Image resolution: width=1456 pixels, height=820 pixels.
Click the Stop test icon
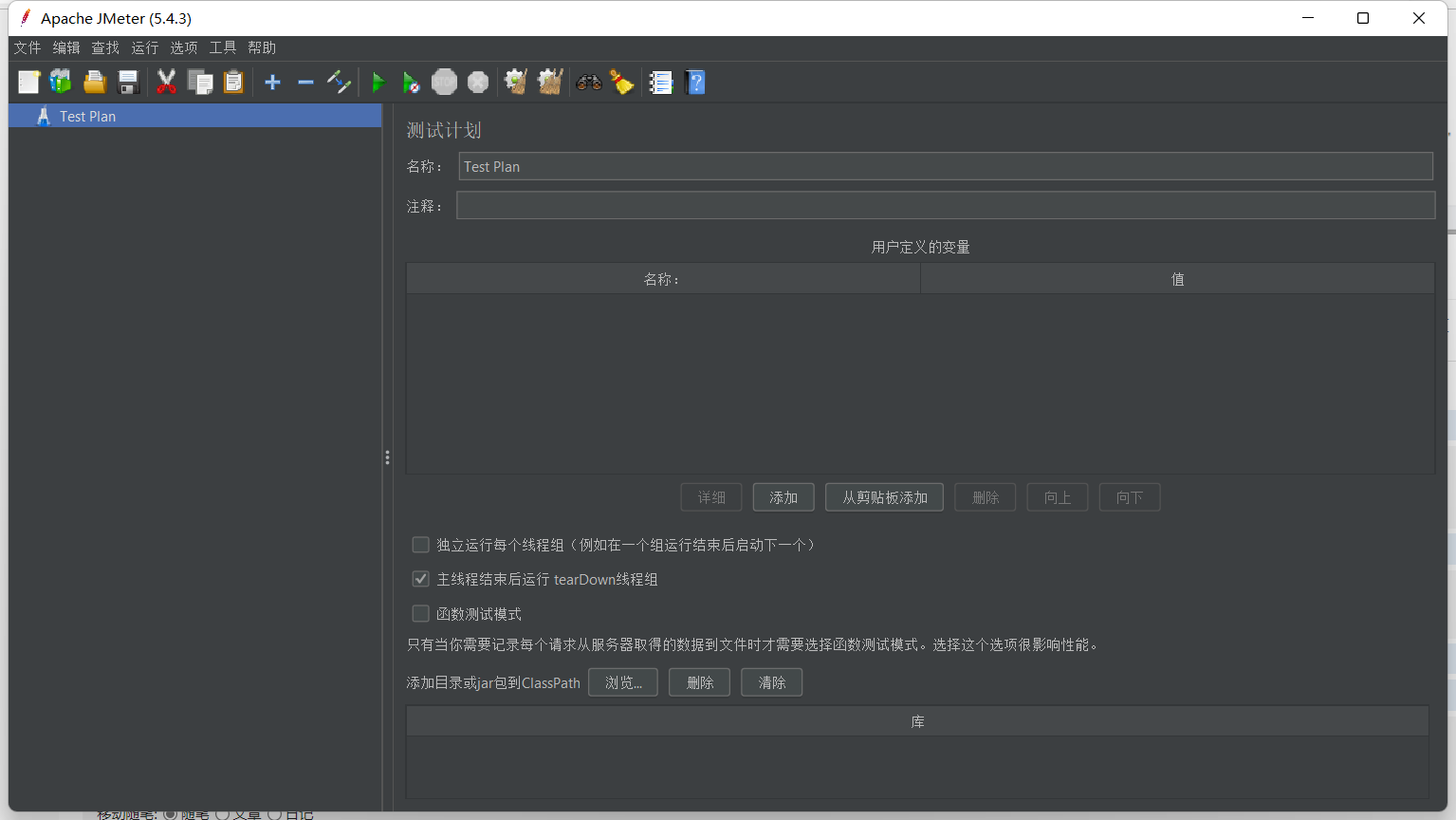pyautogui.click(x=444, y=83)
